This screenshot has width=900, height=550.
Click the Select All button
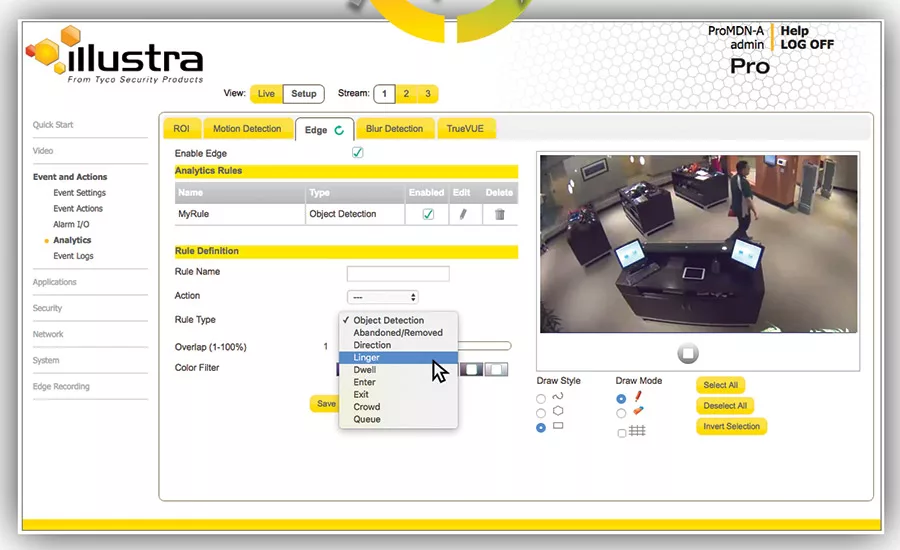[720, 385]
